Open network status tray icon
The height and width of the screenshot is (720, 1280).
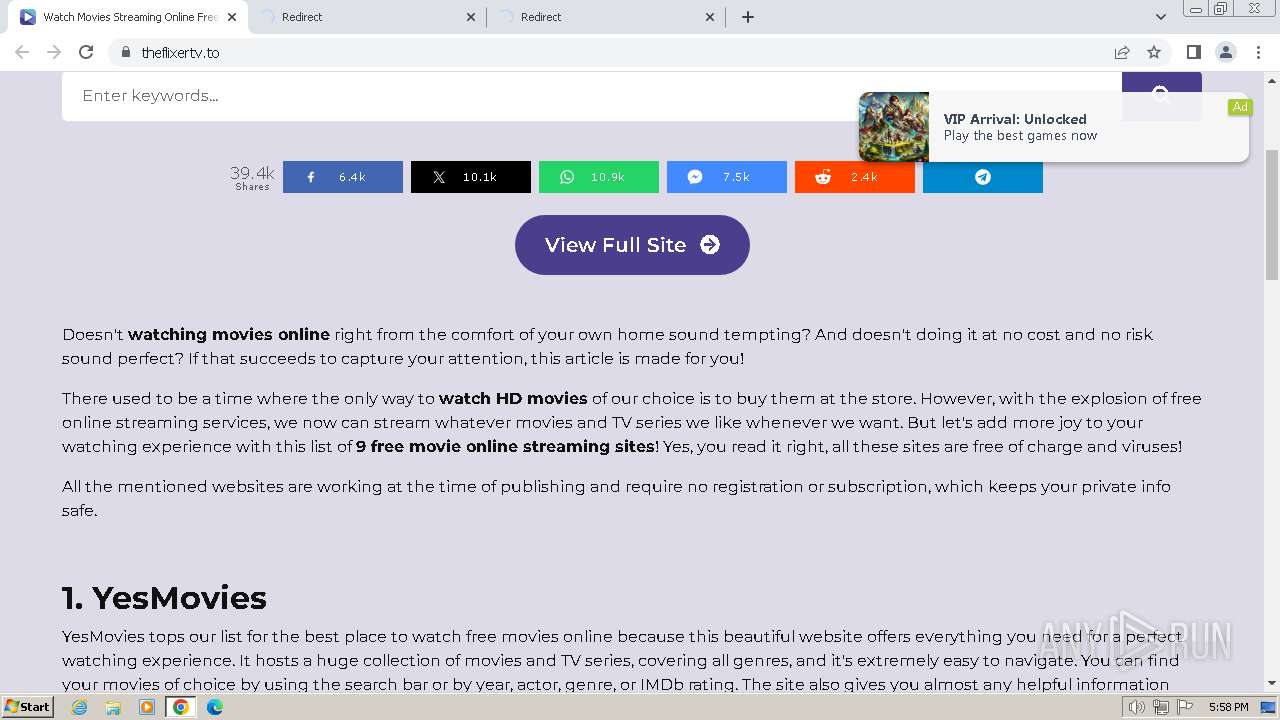click(x=1160, y=707)
